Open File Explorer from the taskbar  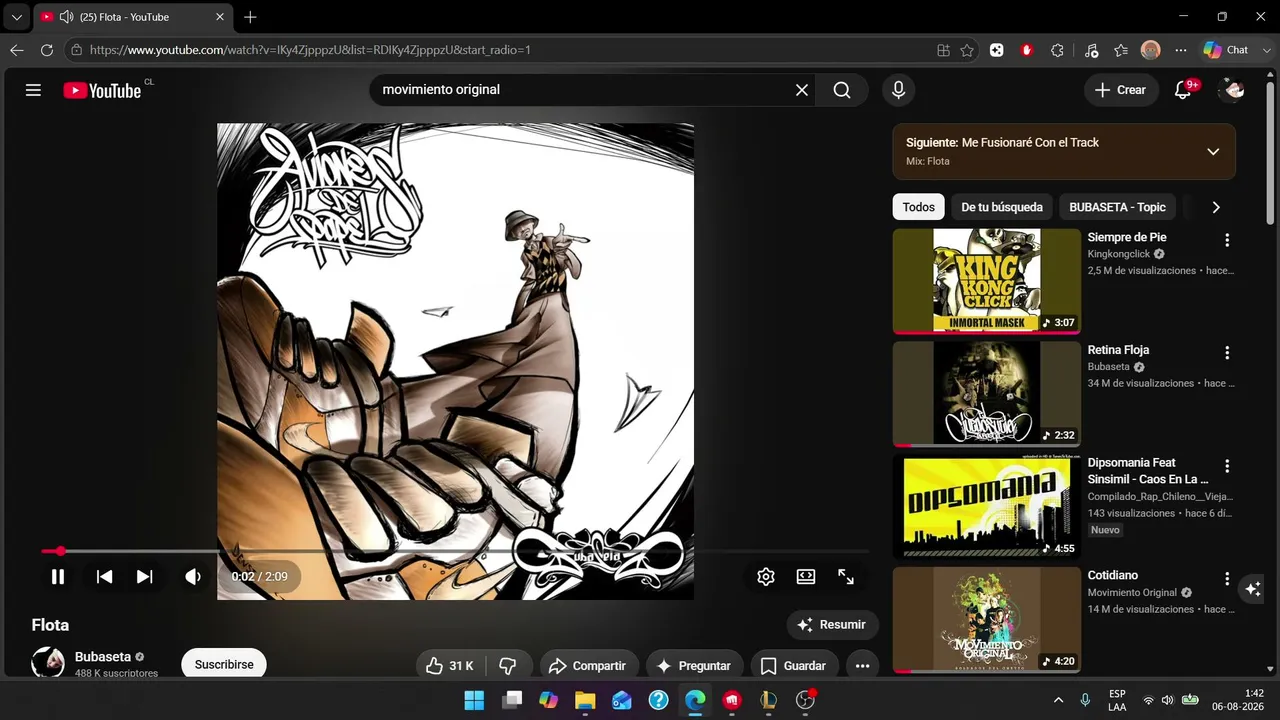[585, 700]
